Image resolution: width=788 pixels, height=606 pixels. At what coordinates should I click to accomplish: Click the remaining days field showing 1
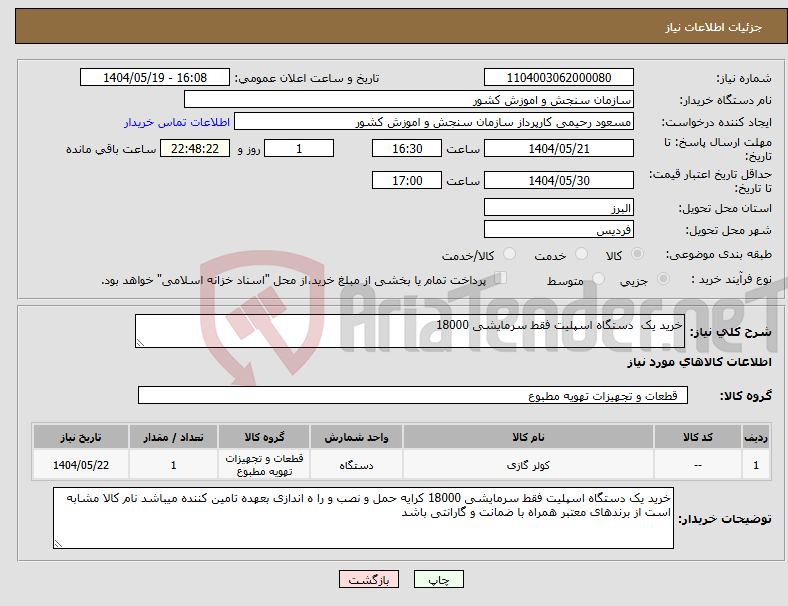pos(299,148)
